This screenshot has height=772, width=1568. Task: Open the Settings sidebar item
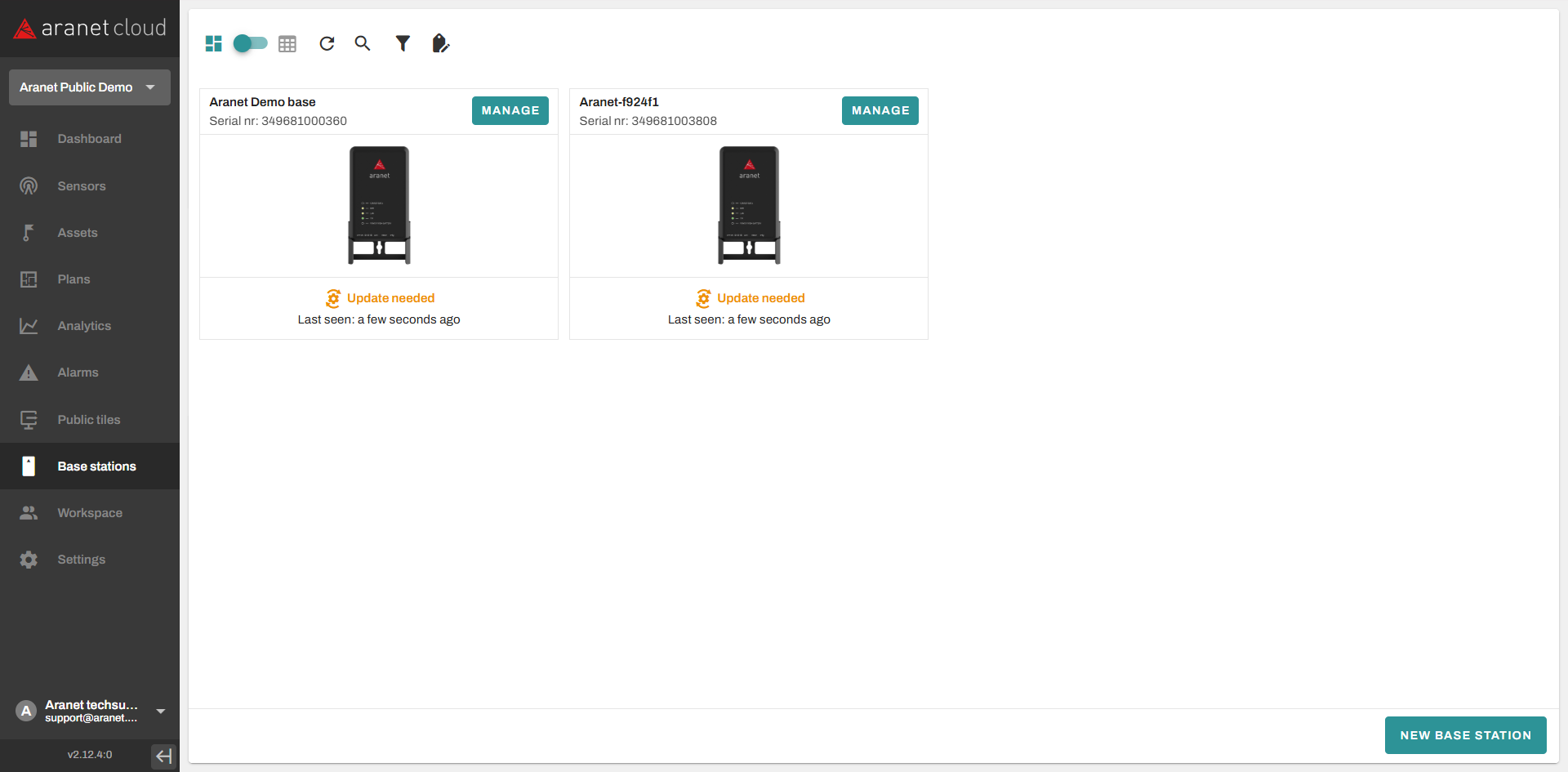click(x=81, y=560)
